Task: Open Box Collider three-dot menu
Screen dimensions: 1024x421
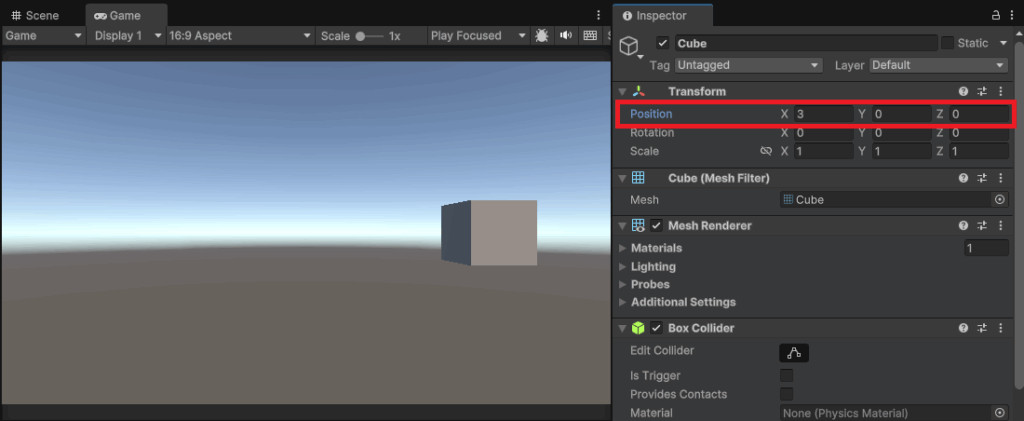Action: (x=1000, y=328)
